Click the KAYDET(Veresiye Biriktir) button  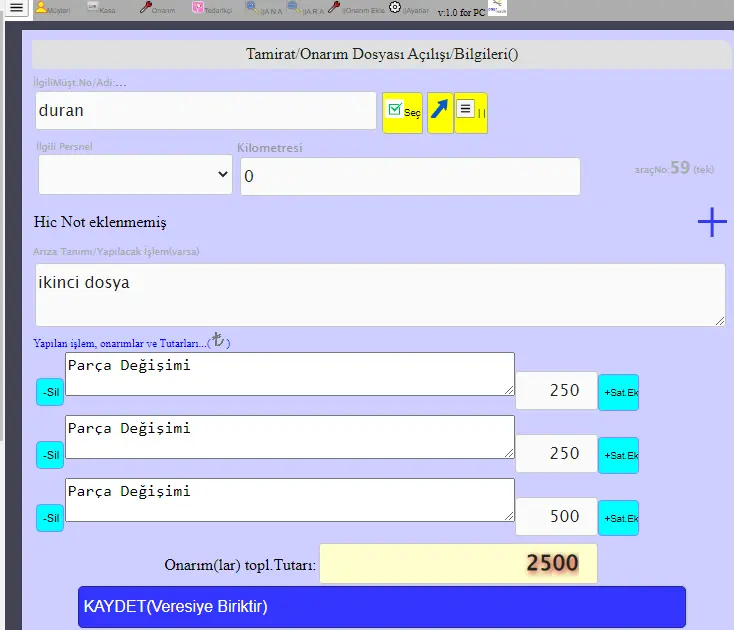(382, 607)
